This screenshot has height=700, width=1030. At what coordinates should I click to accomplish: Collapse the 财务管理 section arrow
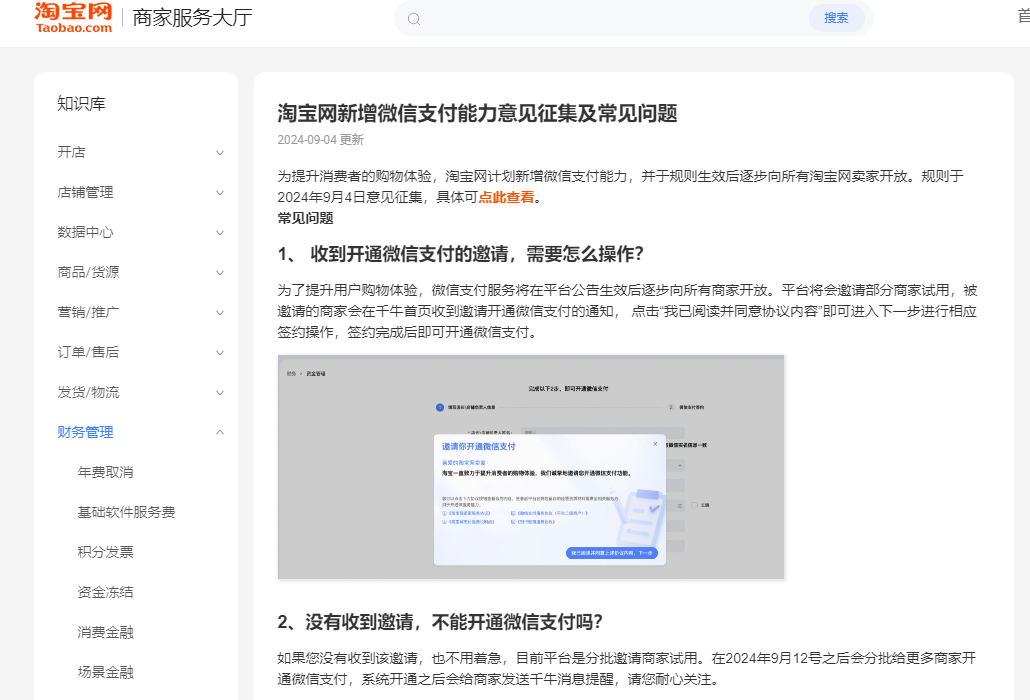click(x=220, y=432)
